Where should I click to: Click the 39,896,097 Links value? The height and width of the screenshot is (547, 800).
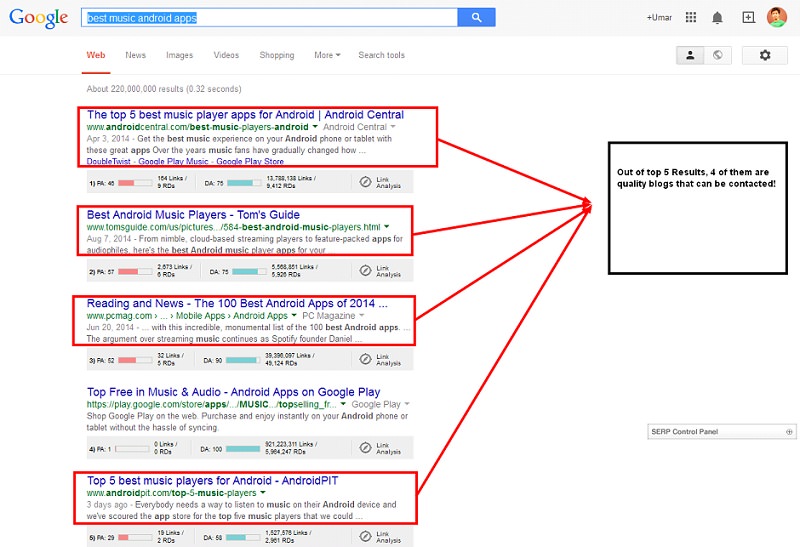pos(290,356)
